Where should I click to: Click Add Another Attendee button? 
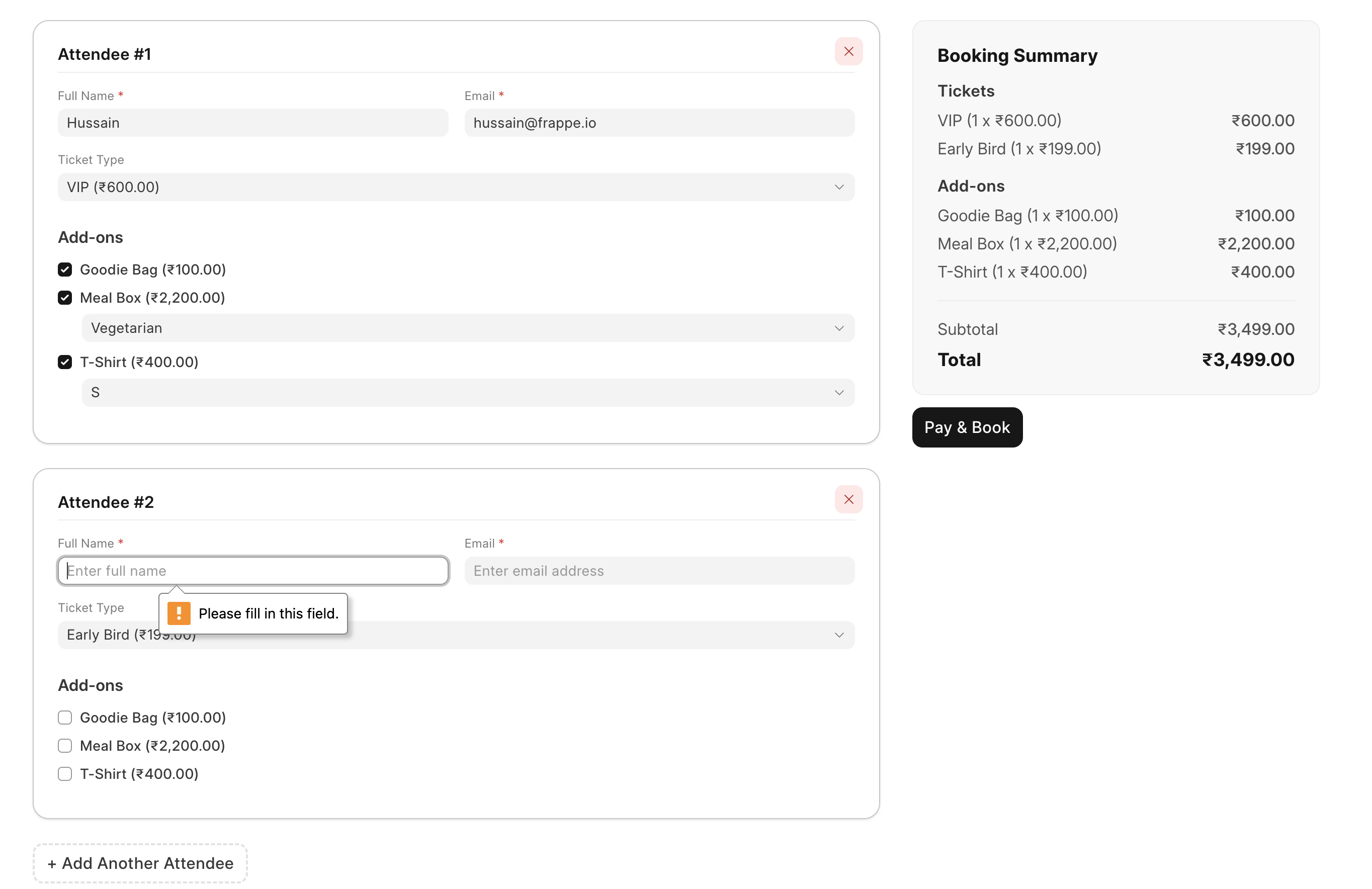point(140,863)
